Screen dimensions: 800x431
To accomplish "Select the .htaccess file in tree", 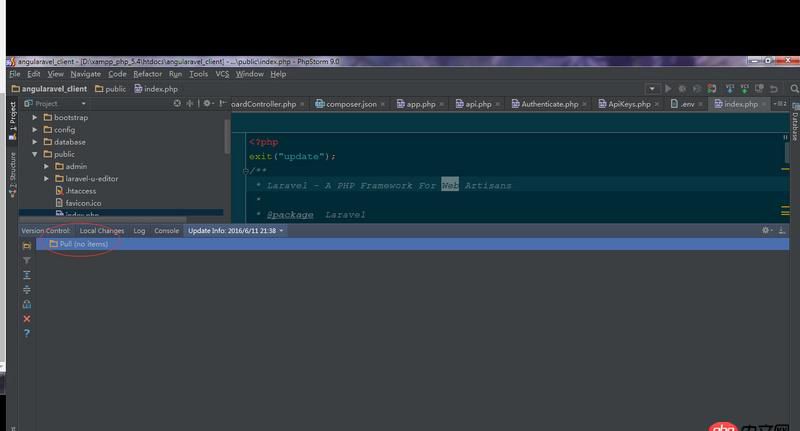I will click(x=76, y=191).
